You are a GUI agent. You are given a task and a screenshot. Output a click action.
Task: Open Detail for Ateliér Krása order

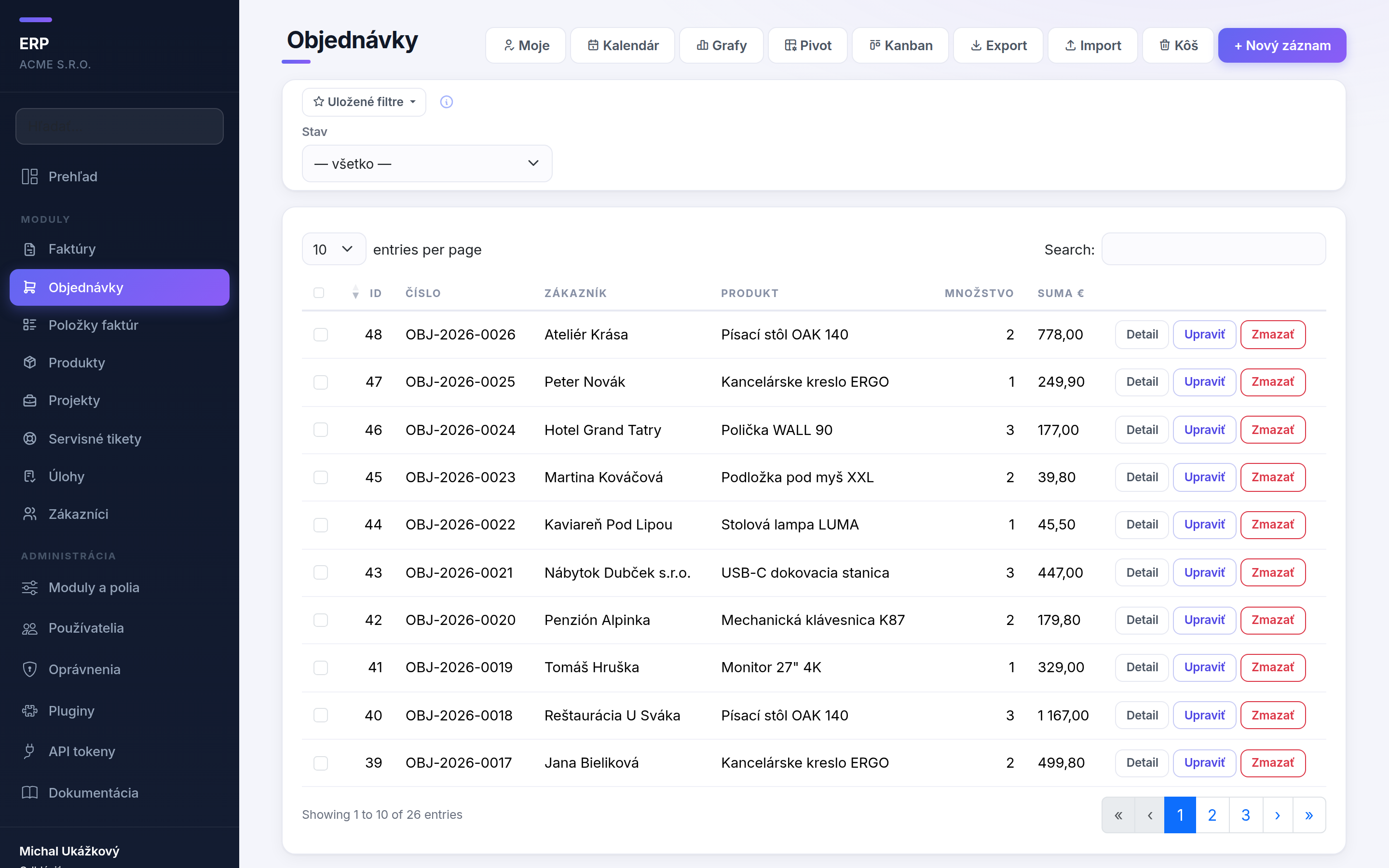coord(1142,335)
